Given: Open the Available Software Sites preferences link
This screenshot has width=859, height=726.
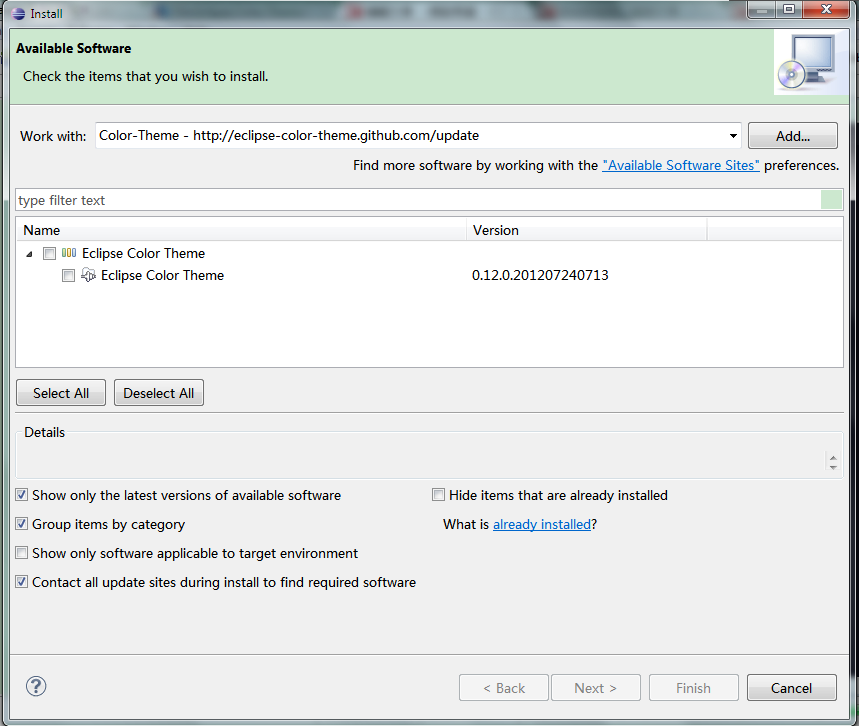Looking at the screenshot, I should pos(681,165).
